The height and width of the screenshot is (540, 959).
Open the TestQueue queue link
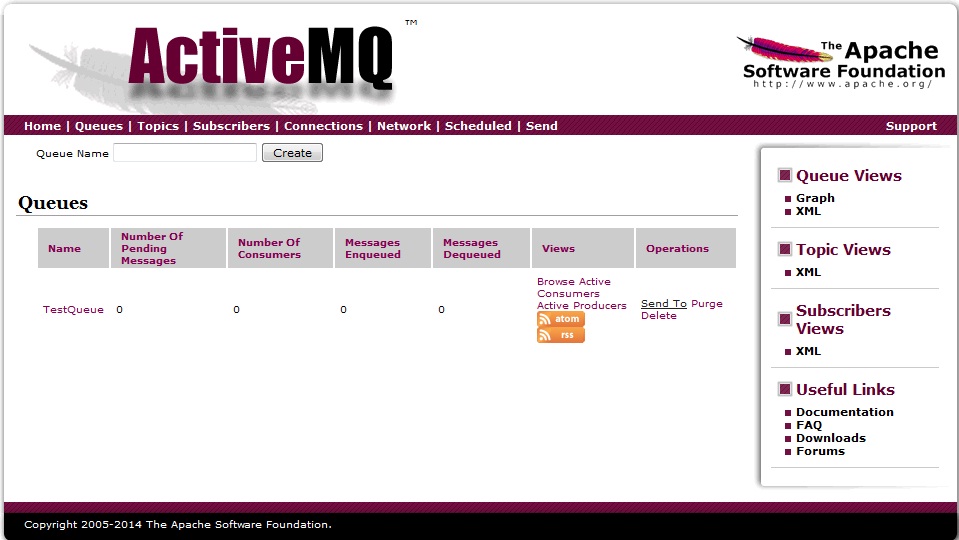click(x=73, y=309)
